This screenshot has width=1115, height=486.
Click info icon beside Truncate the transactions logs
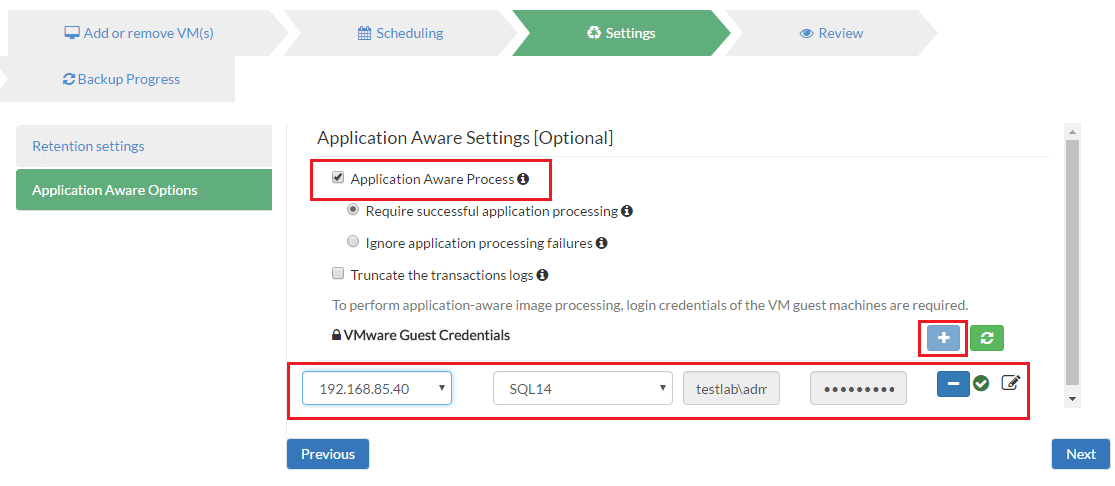click(542, 275)
